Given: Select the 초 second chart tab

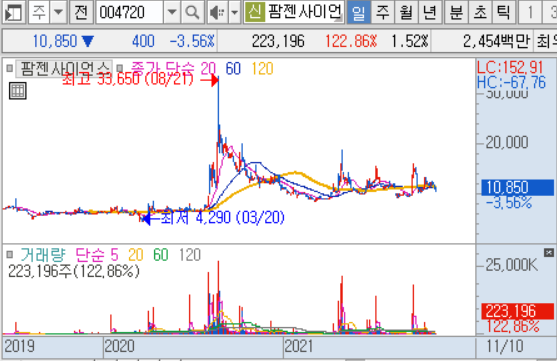Looking at the screenshot, I should click(x=480, y=12).
